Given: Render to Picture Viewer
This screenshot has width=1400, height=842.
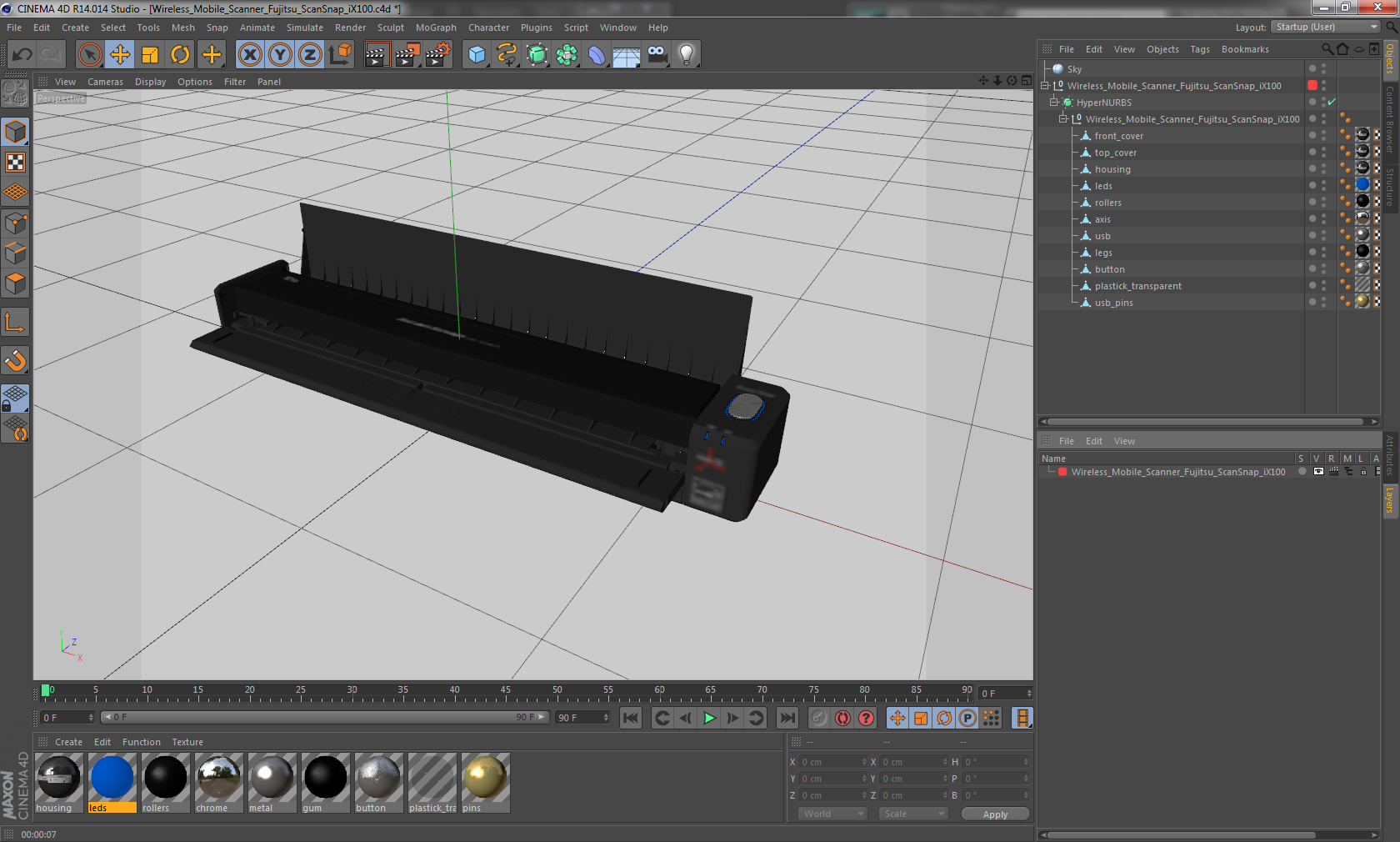Looking at the screenshot, I should [407, 55].
